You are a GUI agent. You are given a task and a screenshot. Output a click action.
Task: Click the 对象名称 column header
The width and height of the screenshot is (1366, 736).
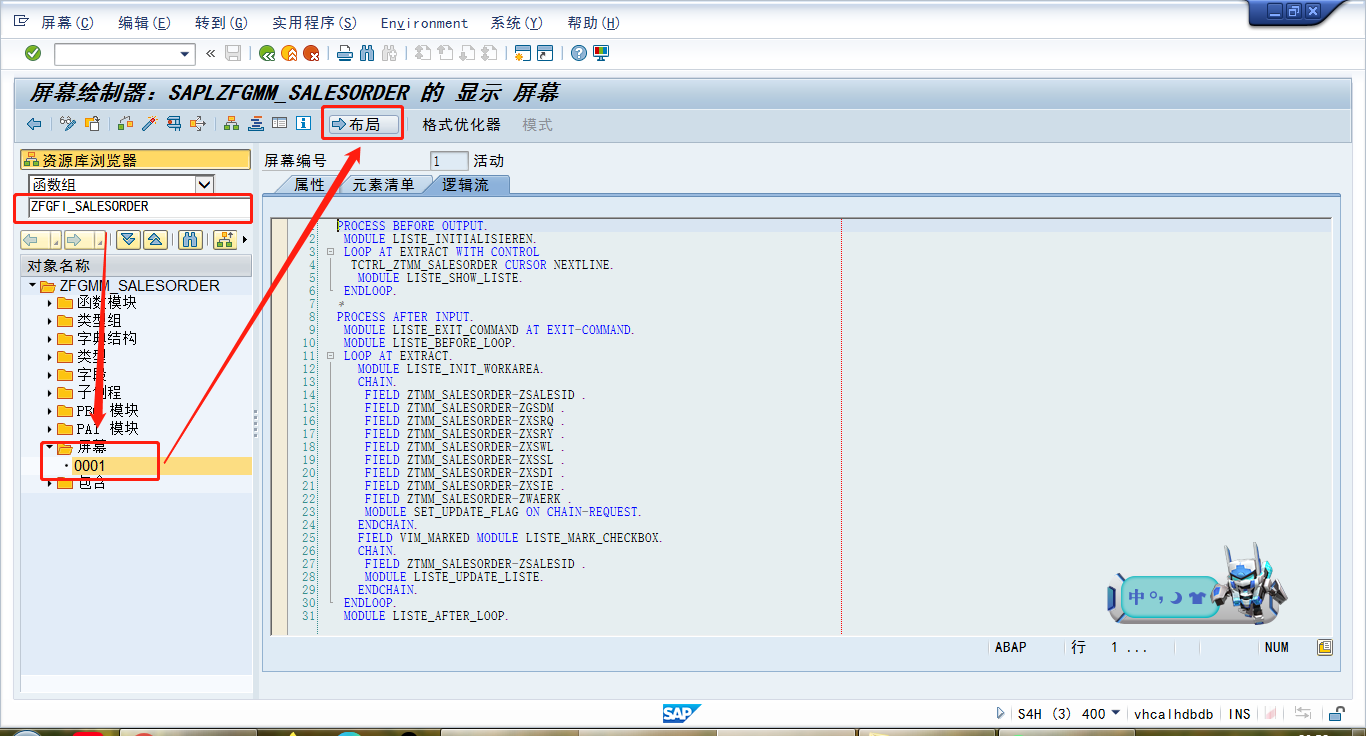(136, 266)
